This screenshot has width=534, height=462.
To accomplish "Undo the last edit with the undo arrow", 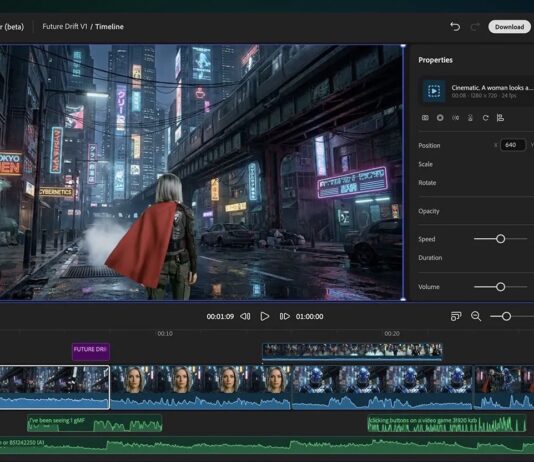I will coord(455,27).
